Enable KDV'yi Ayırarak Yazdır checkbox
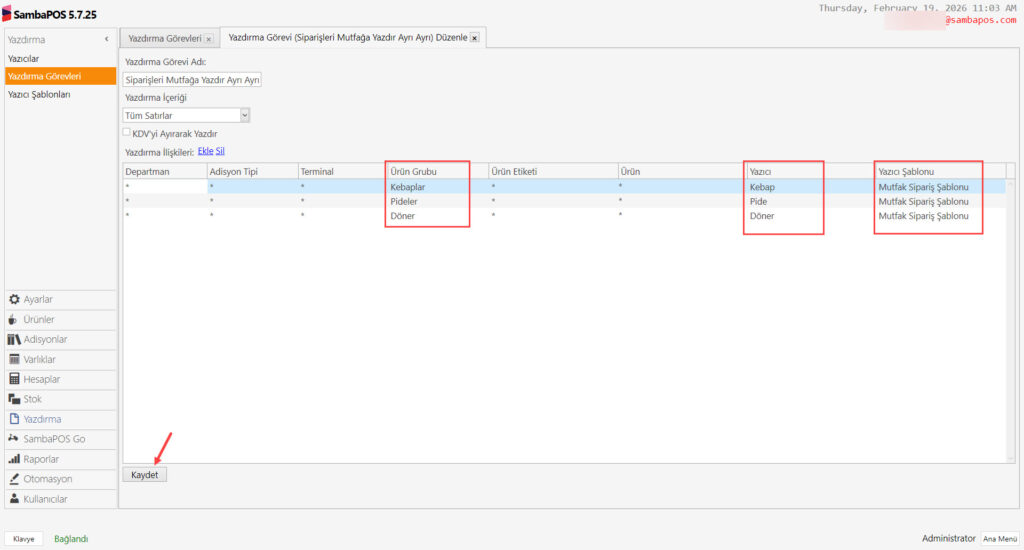 127,132
